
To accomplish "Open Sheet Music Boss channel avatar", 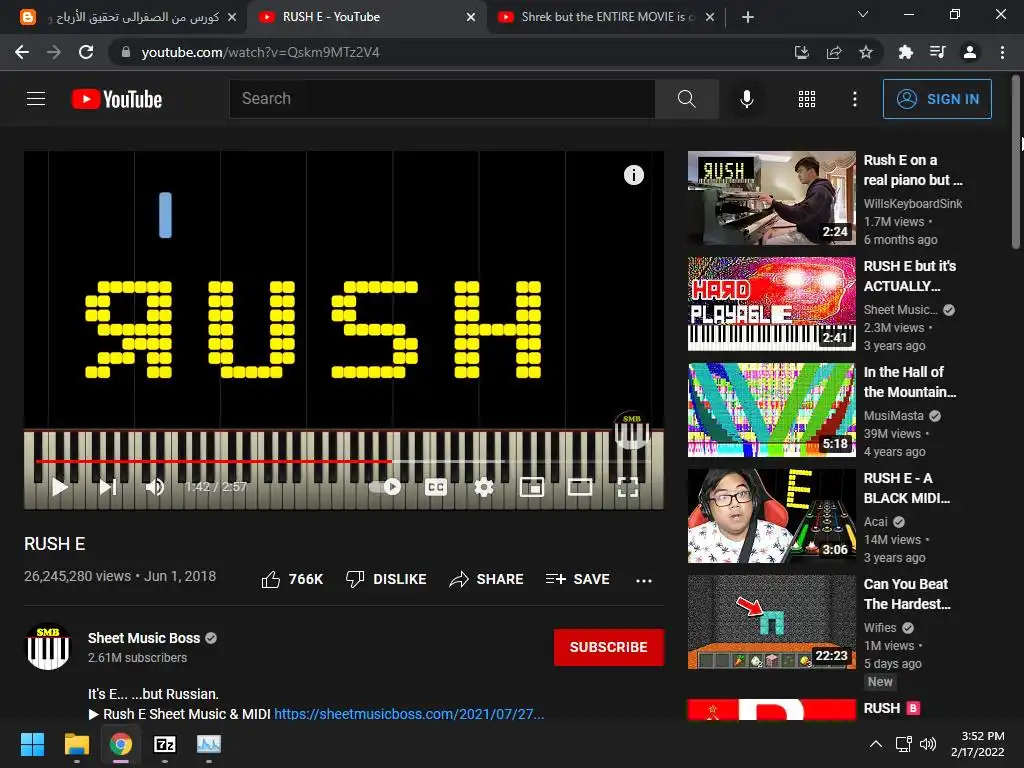I will tap(48, 647).
